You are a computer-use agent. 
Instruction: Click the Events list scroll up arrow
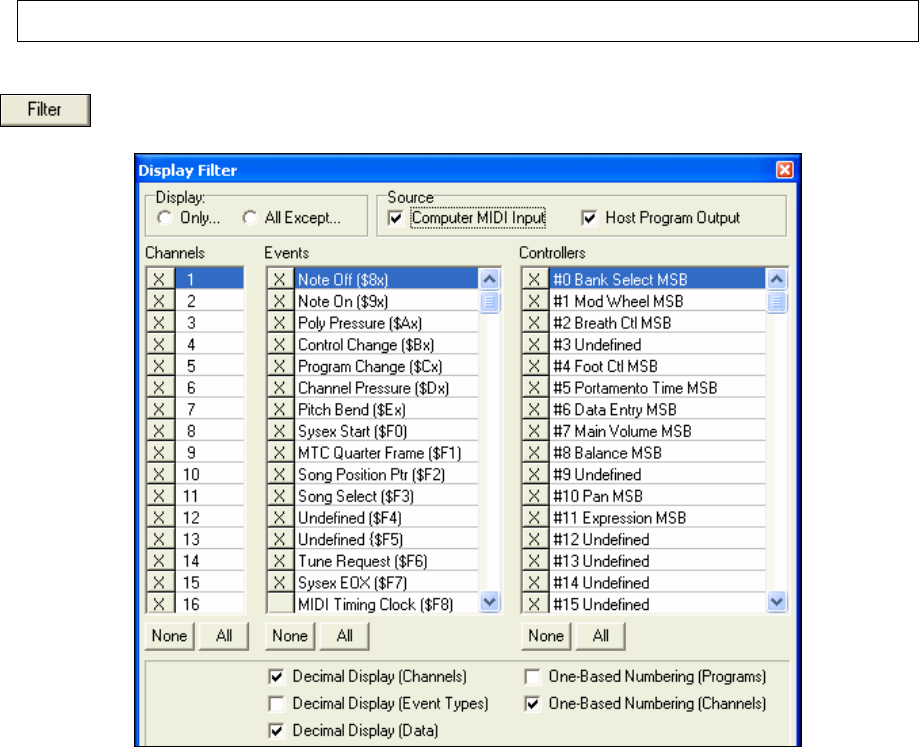tap(489, 279)
